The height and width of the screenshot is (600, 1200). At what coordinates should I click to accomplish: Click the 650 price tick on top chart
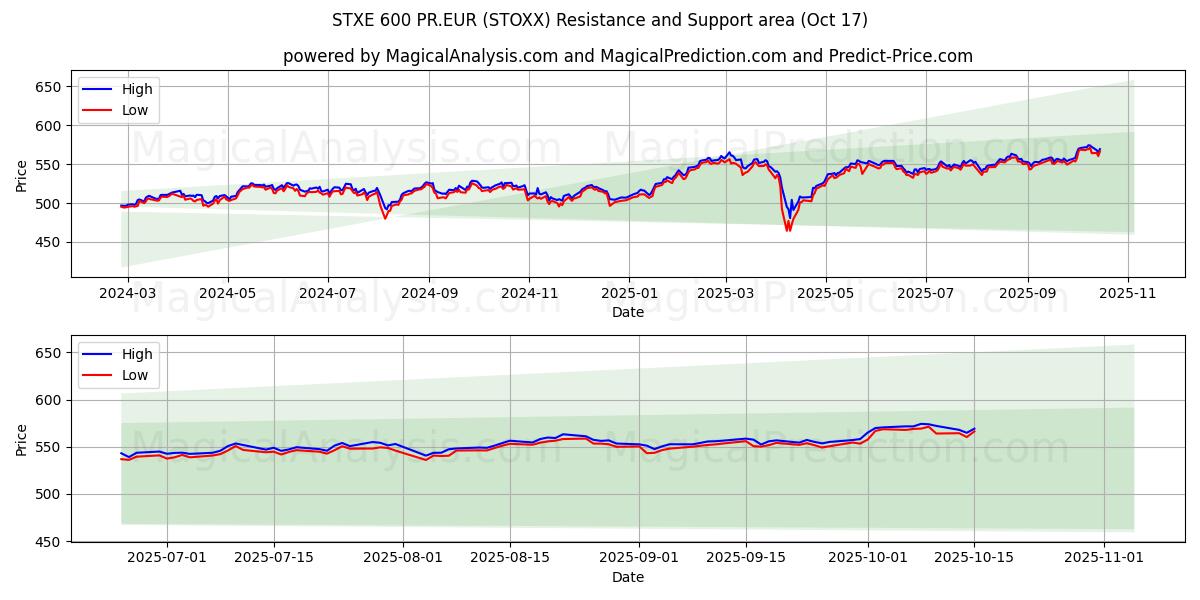(50, 87)
